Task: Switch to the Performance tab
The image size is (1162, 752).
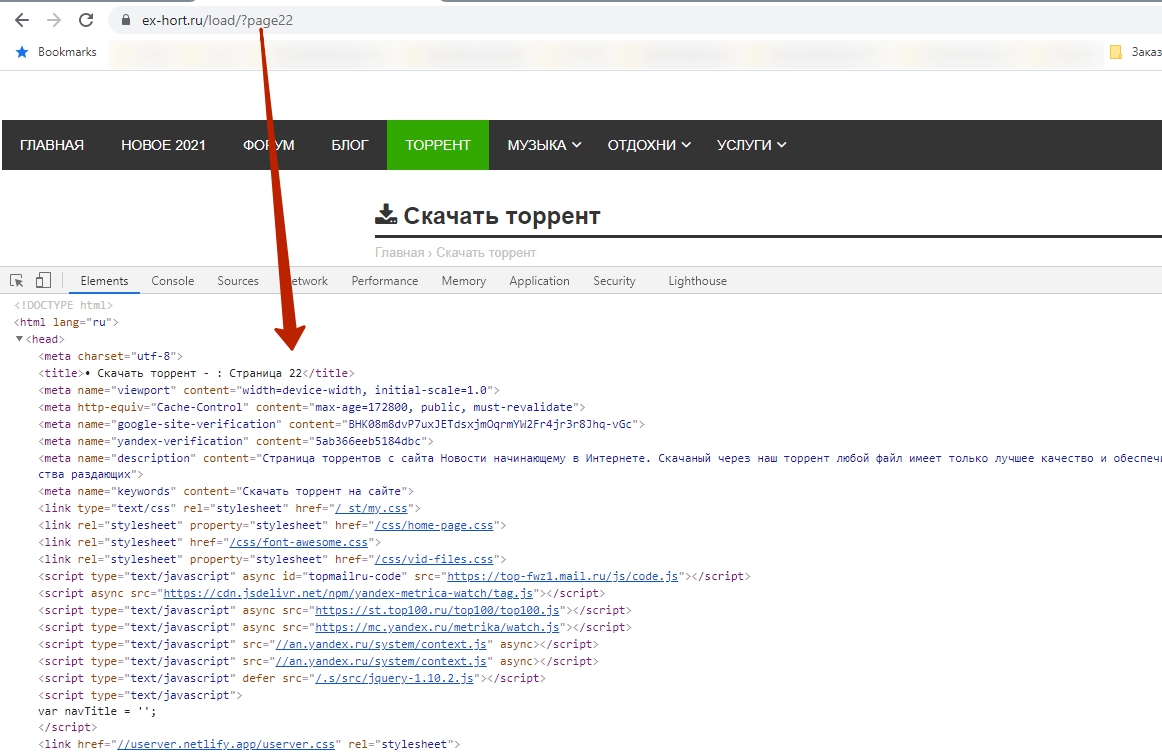Action: point(385,281)
